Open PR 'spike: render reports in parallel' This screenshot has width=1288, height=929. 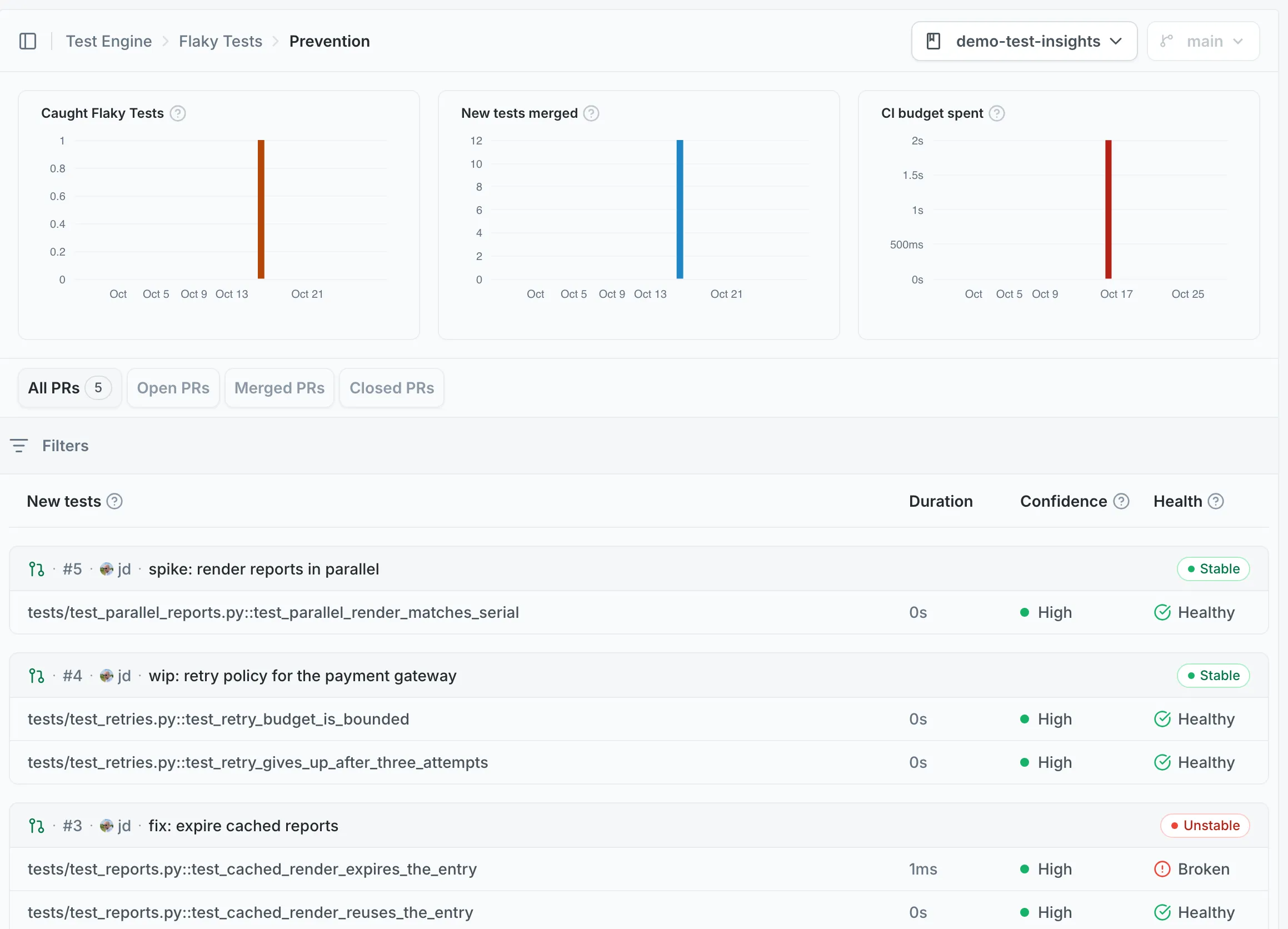[x=263, y=569]
